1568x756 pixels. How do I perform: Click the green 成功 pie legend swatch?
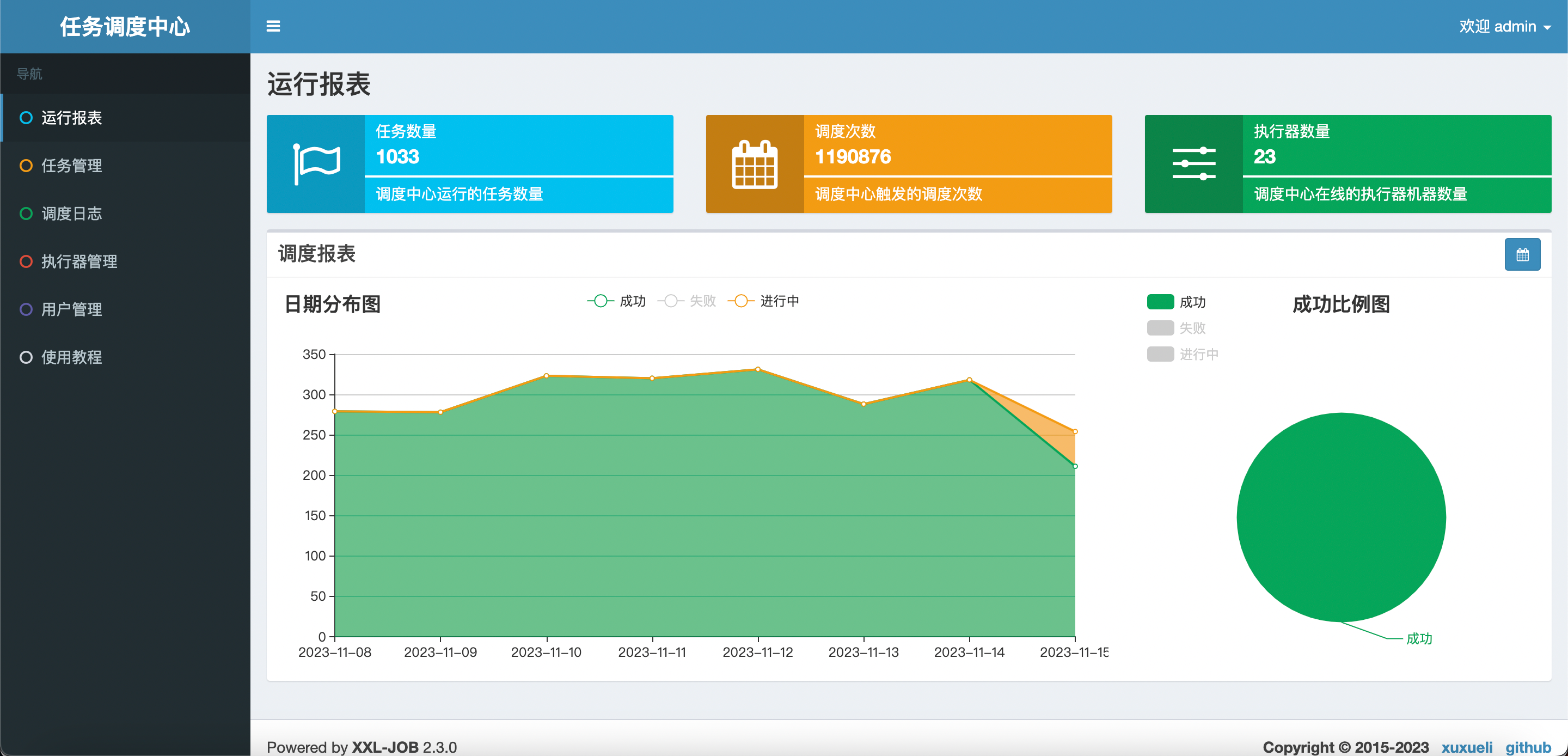[x=1160, y=302]
